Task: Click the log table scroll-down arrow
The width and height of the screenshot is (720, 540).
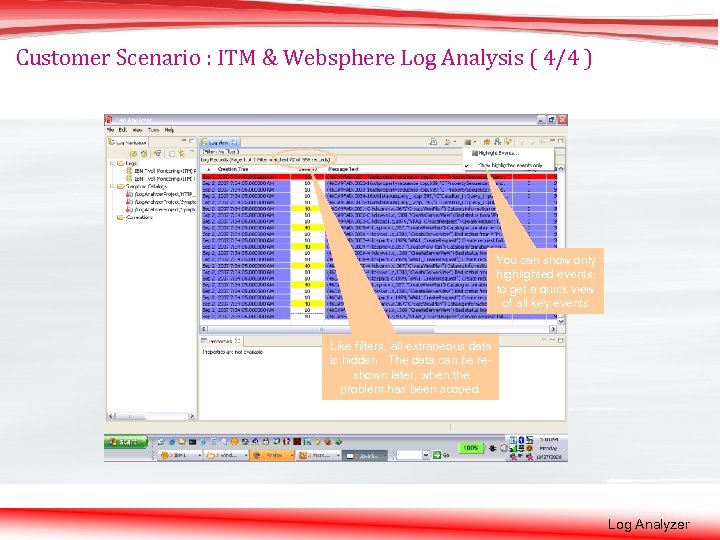Action: point(561,321)
